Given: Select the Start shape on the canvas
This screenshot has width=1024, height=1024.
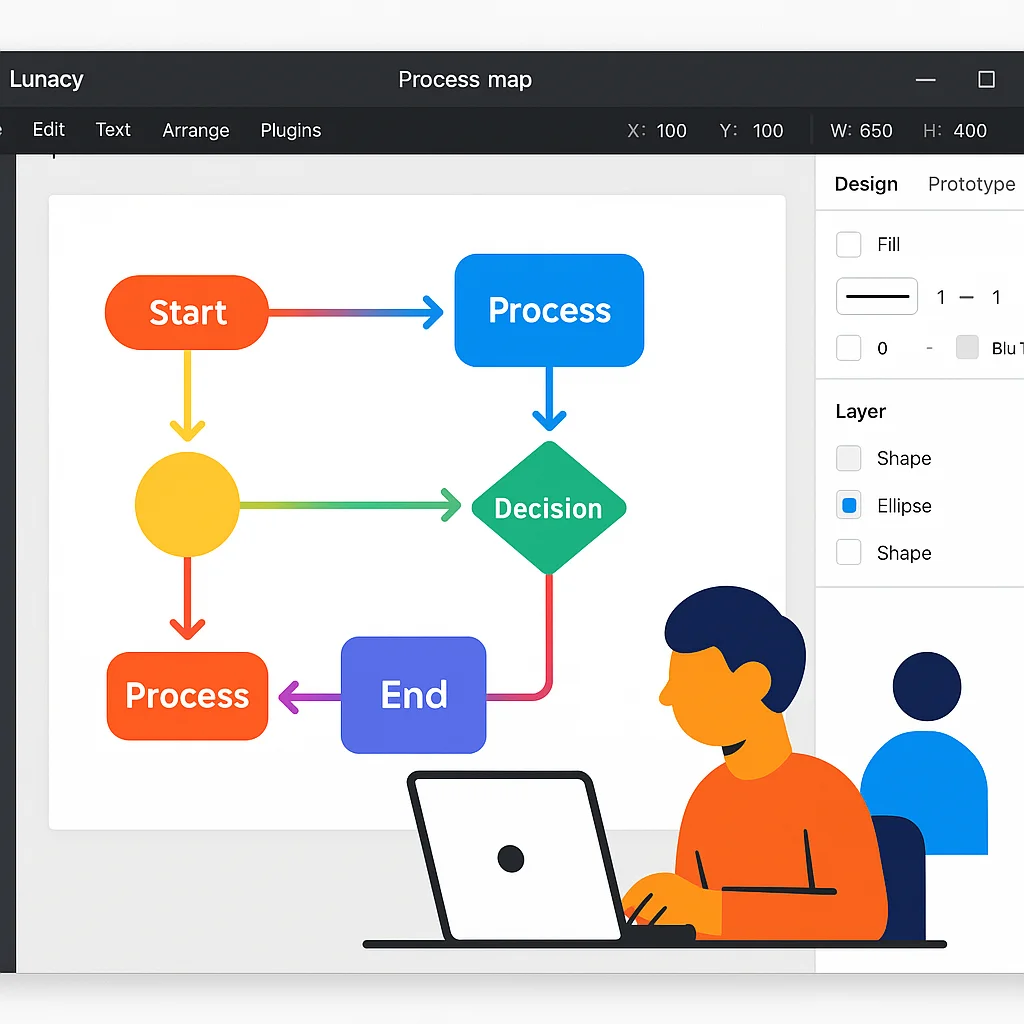Looking at the screenshot, I should (186, 312).
